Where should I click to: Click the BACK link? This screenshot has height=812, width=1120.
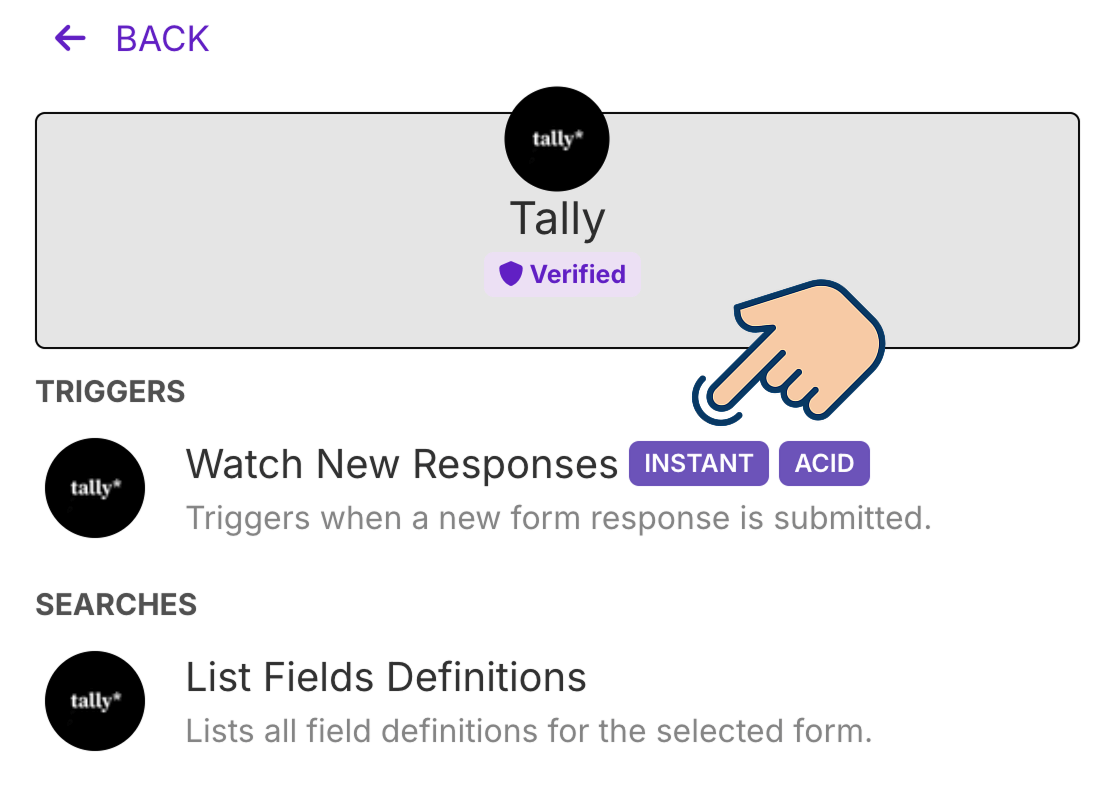(160, 38)
